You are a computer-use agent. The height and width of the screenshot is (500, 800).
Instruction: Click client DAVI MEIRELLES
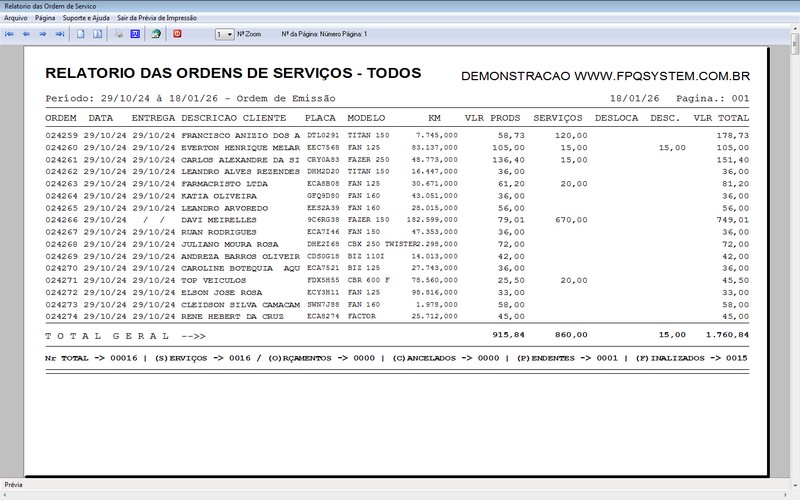tap(219, 220)
